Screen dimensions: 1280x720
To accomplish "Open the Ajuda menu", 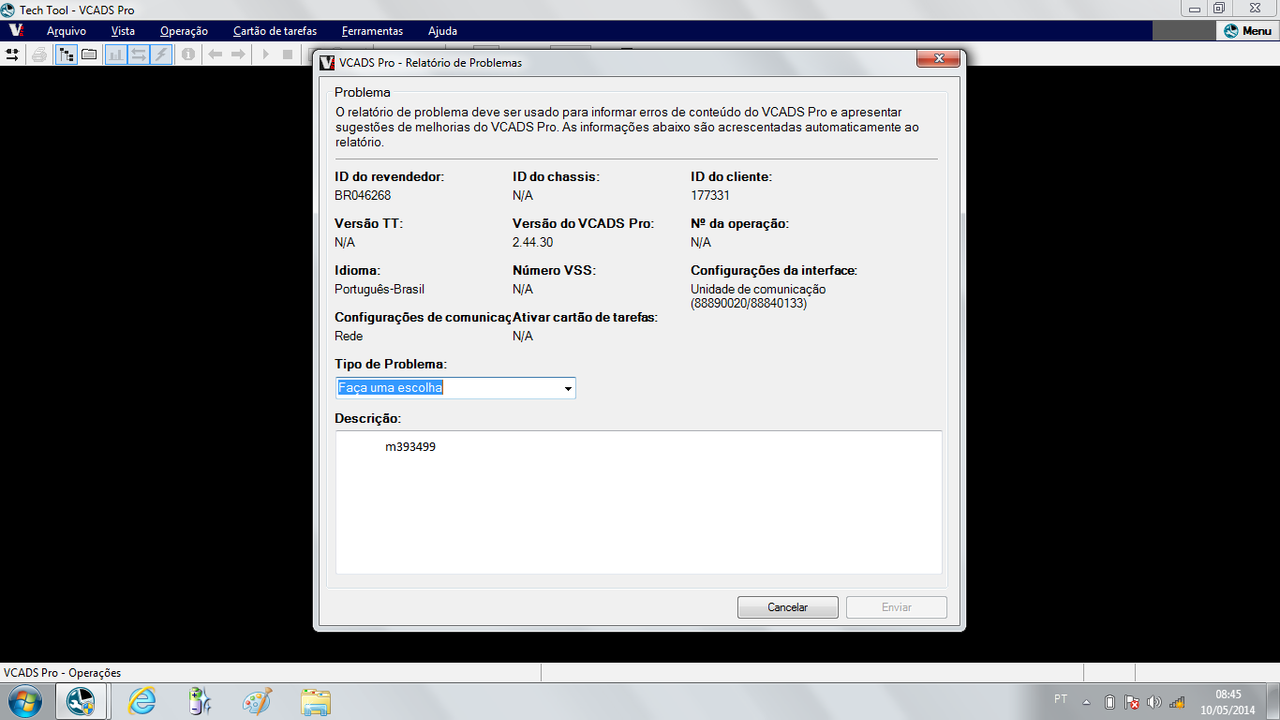I will [443, 31].
